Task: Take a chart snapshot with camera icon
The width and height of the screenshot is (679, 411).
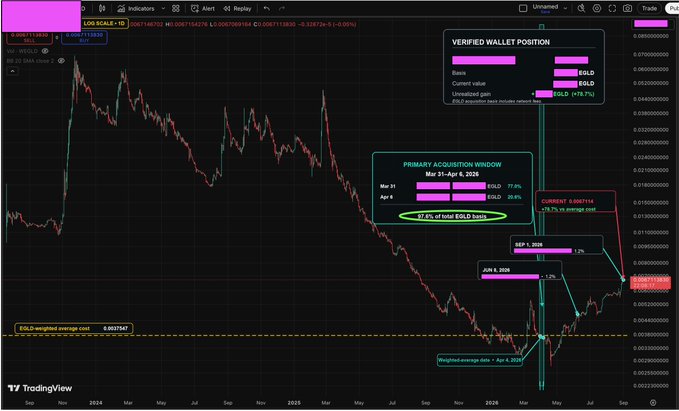Action: [x=627, y=8]
